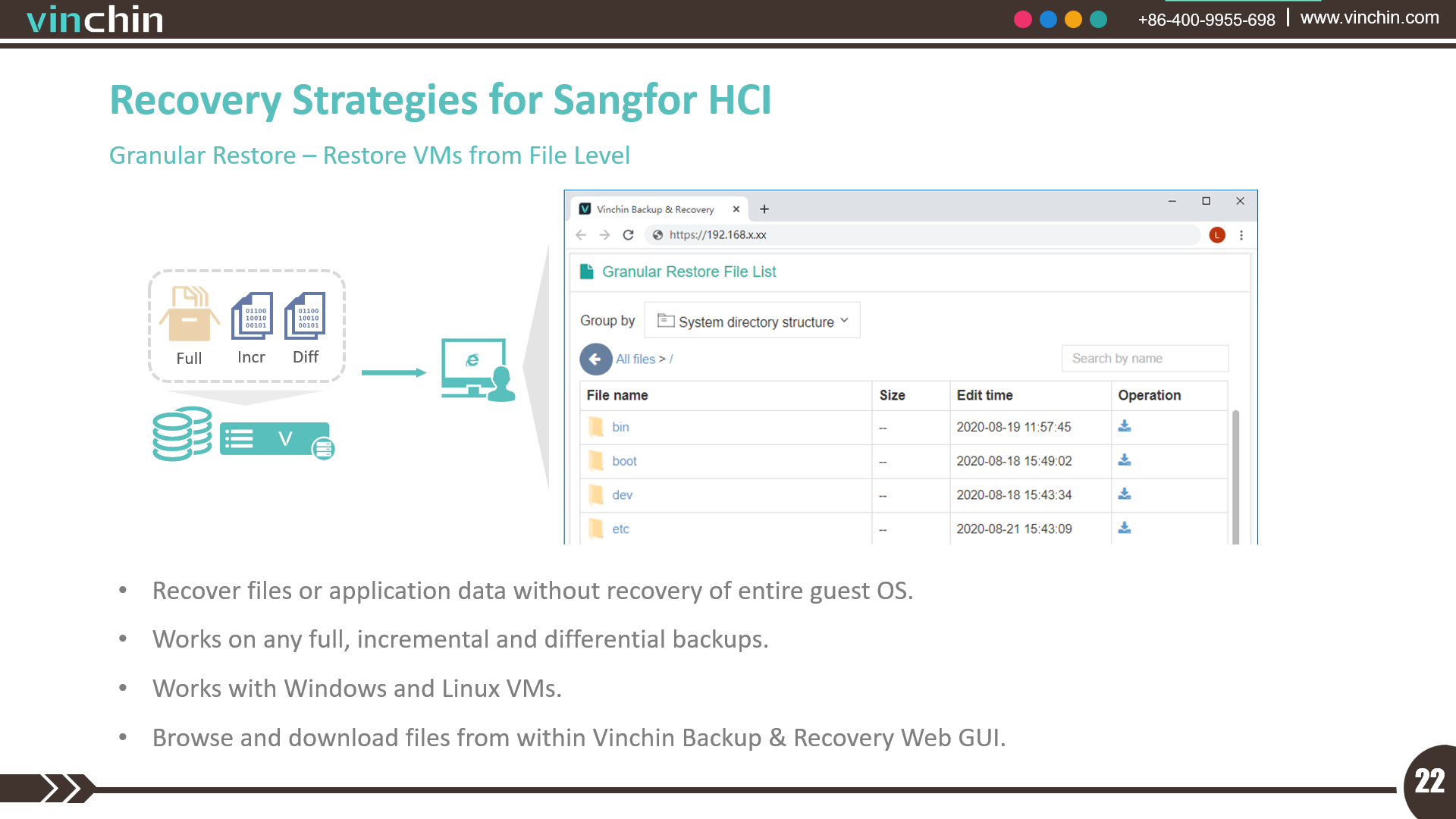Maximize the browser window

pyautogui.click(x=1206, y=201)
